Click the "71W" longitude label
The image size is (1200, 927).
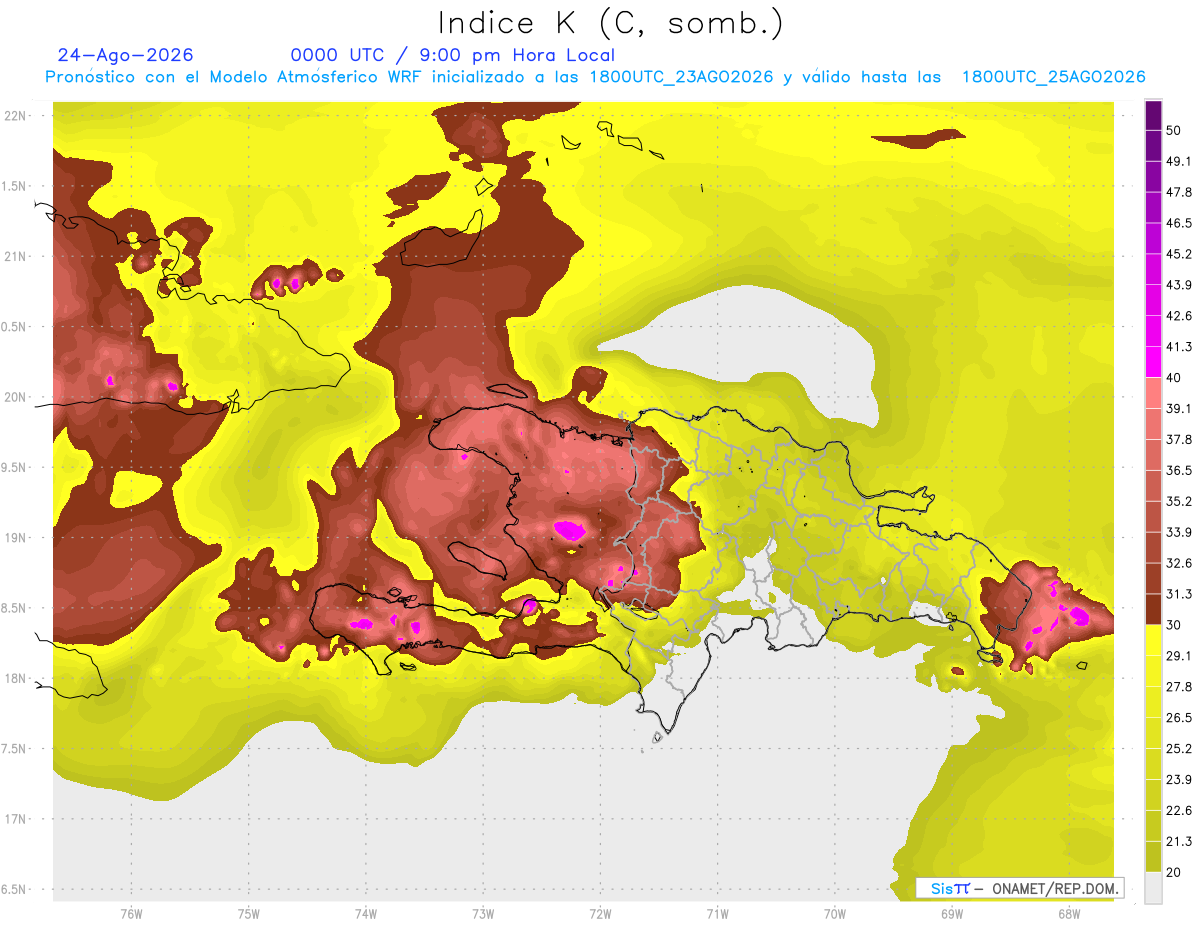717,914
